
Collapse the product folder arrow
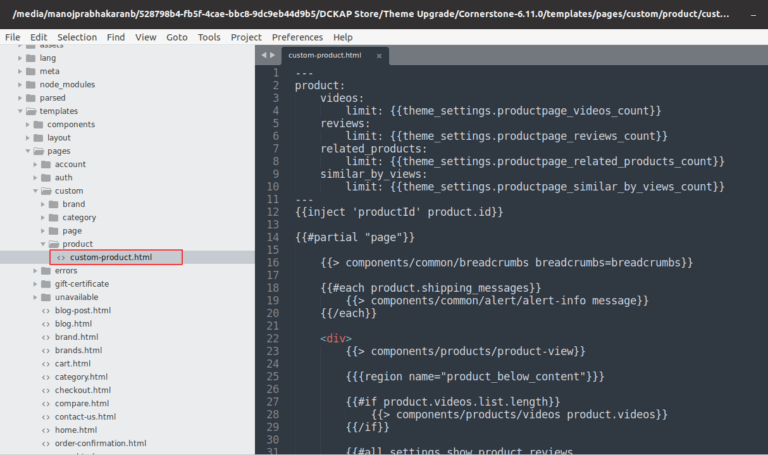pos(43,244)
